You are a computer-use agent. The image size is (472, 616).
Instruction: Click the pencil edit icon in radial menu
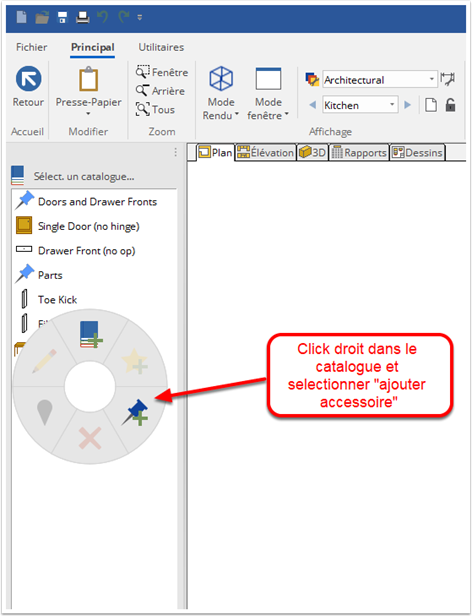[x=44, y=361]
